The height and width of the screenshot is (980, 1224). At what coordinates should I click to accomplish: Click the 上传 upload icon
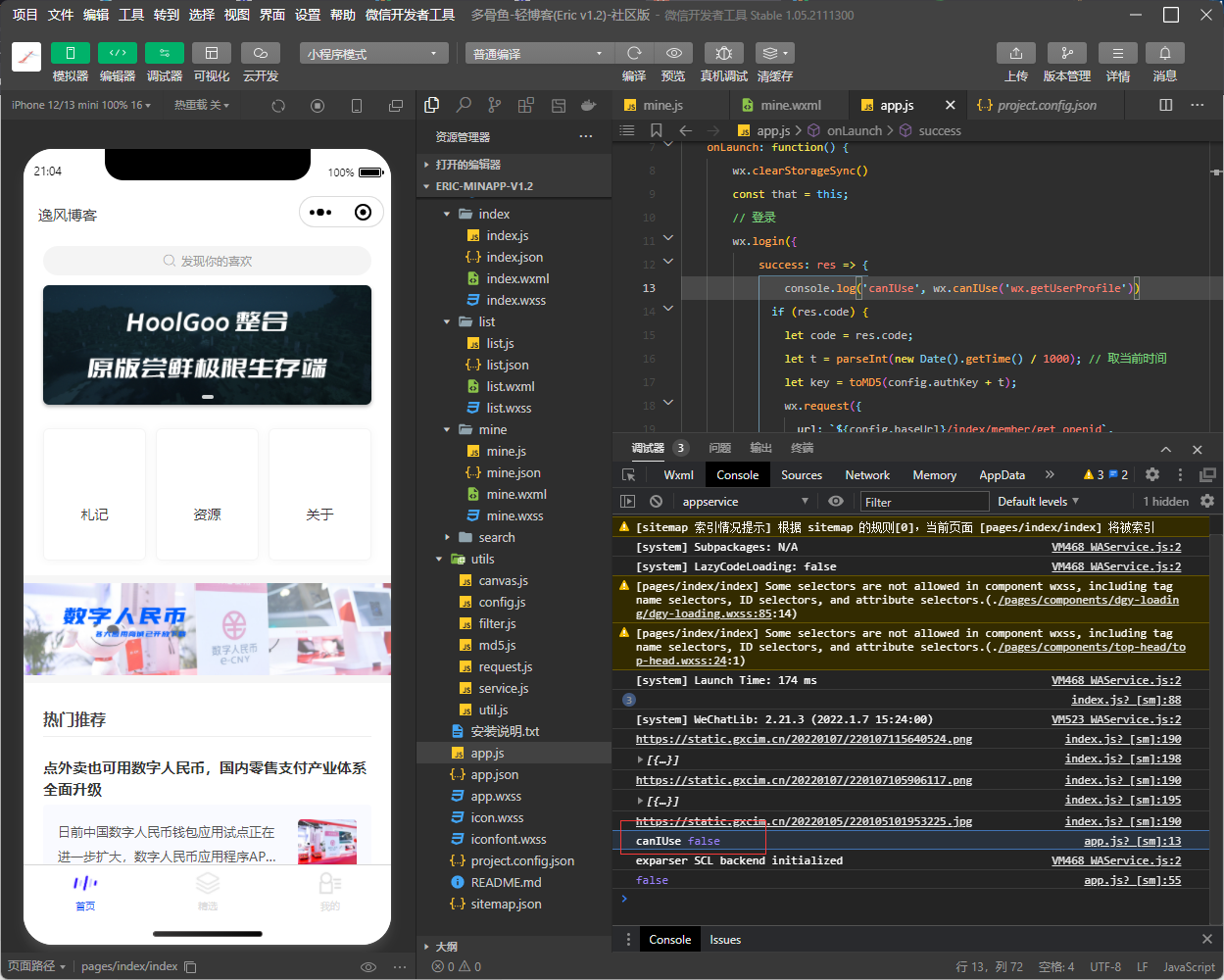pyautogui.click(x=1016, y=53)
